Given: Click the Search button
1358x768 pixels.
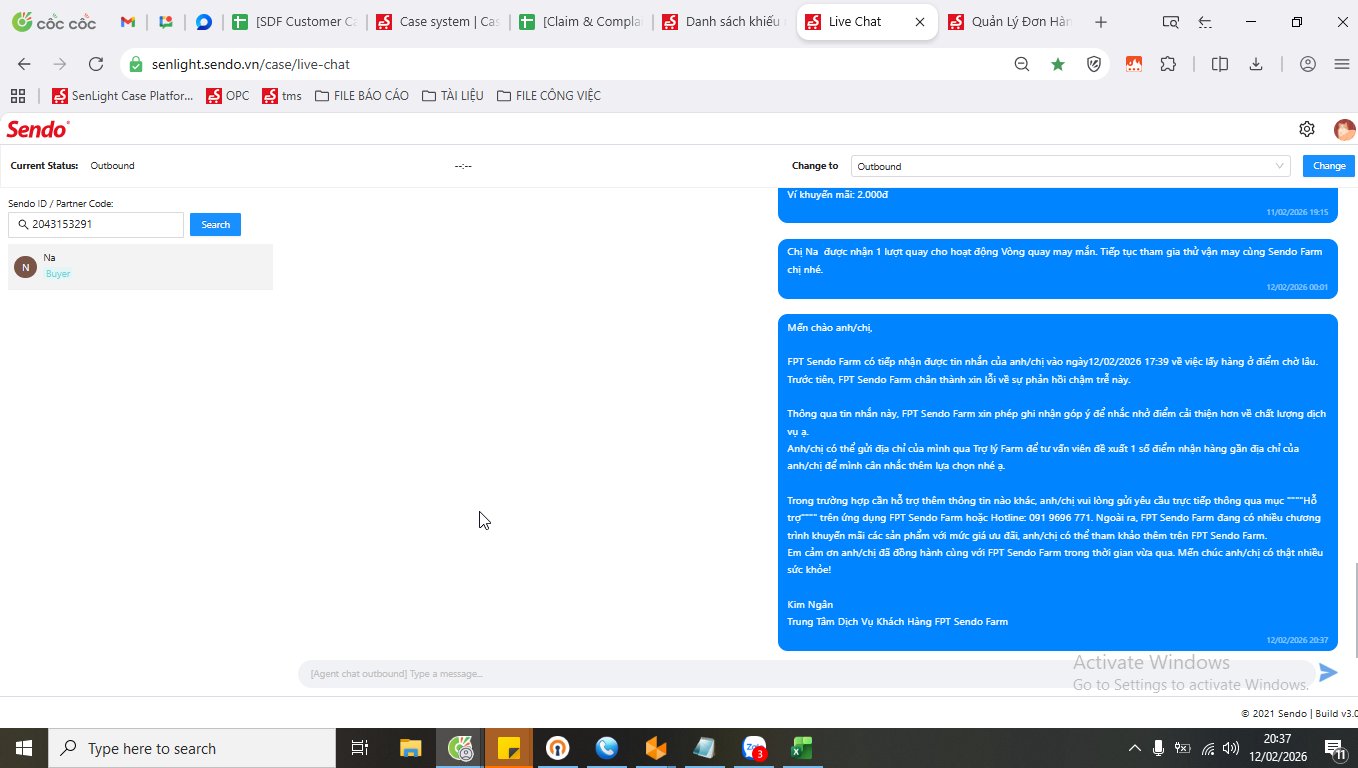Looking at the screenshot, I should [215, 225].
